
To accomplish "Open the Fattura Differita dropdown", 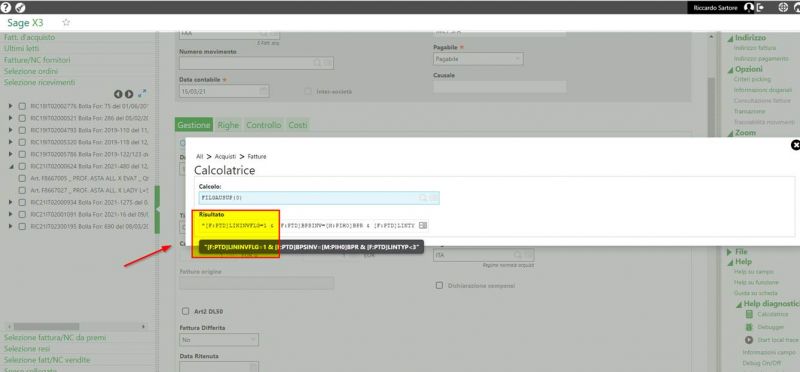I will point(219,339).
